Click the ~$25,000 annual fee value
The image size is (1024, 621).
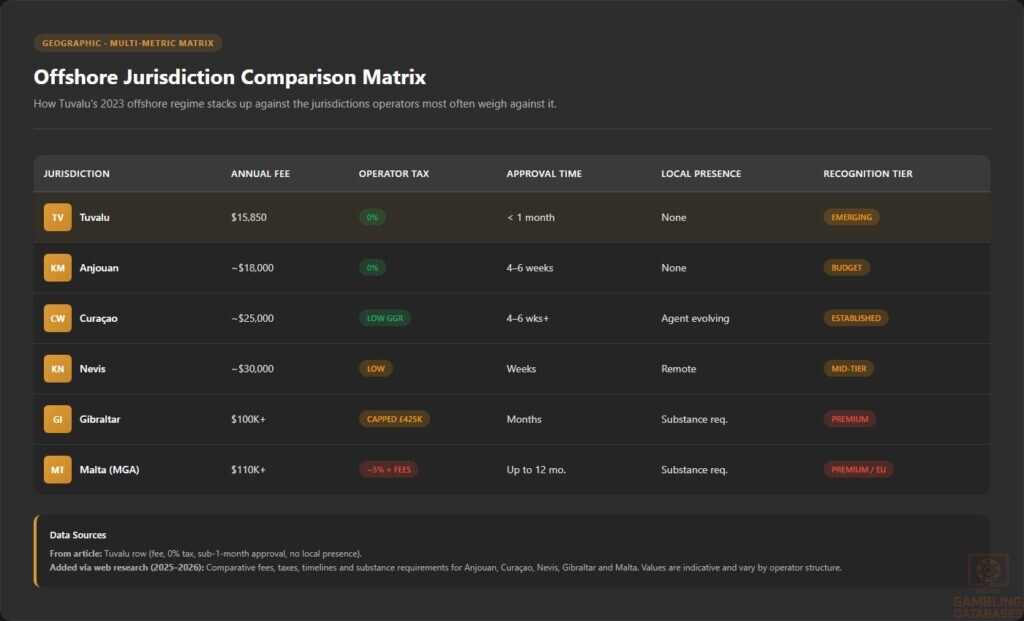point(252,318)
